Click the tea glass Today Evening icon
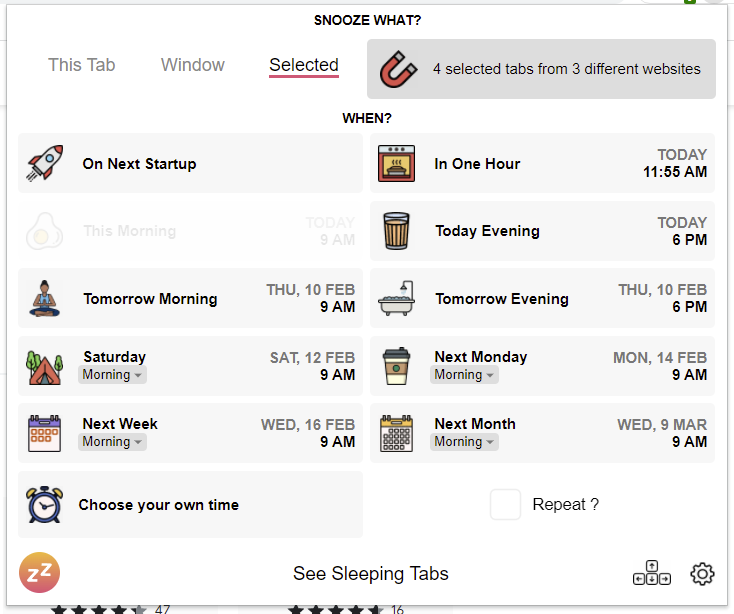 tap(396, 231)
